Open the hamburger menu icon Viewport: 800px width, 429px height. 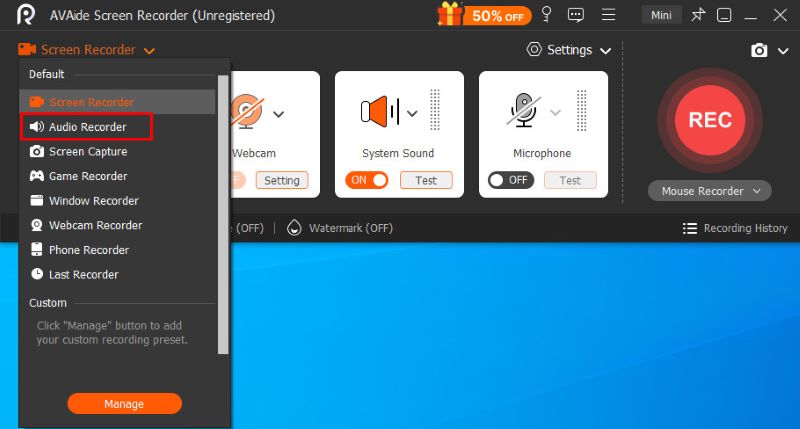point(608,15)
